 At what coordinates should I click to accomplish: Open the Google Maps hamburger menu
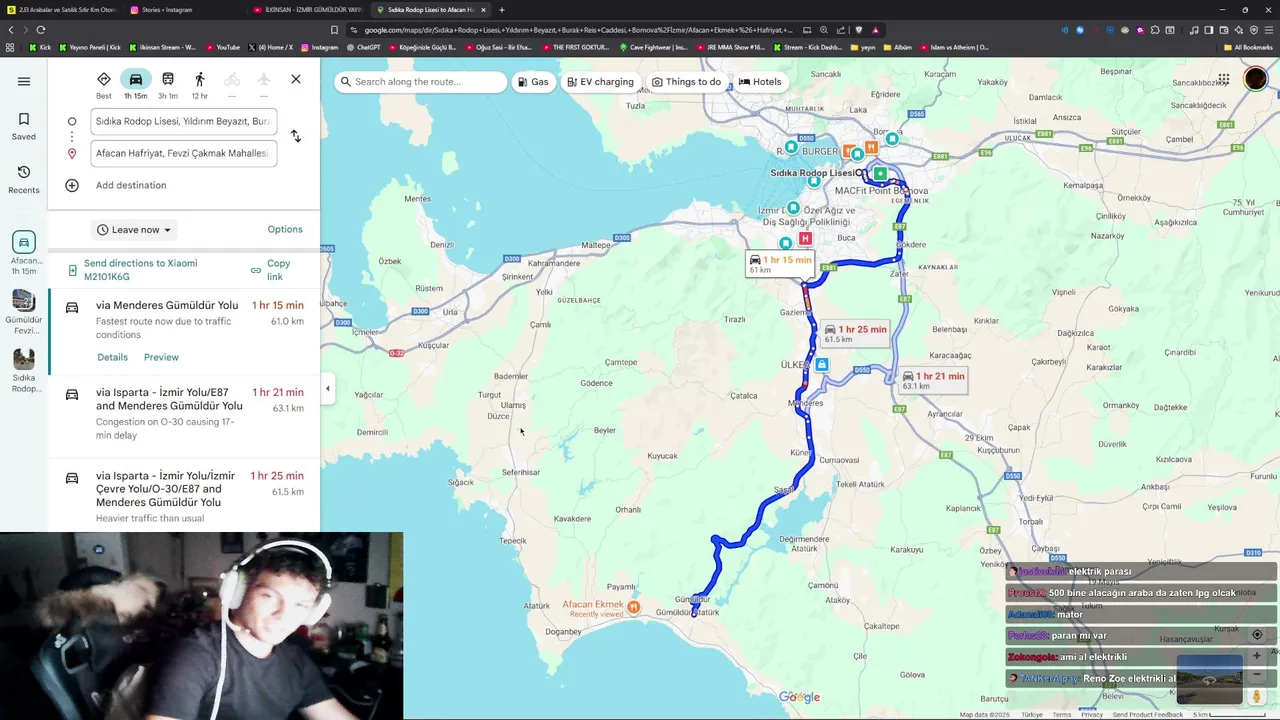[x=24, y=81]
